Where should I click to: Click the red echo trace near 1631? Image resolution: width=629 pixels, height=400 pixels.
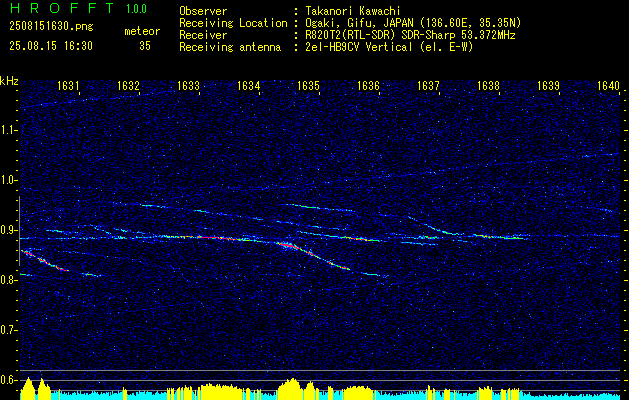tap(45, 261)
